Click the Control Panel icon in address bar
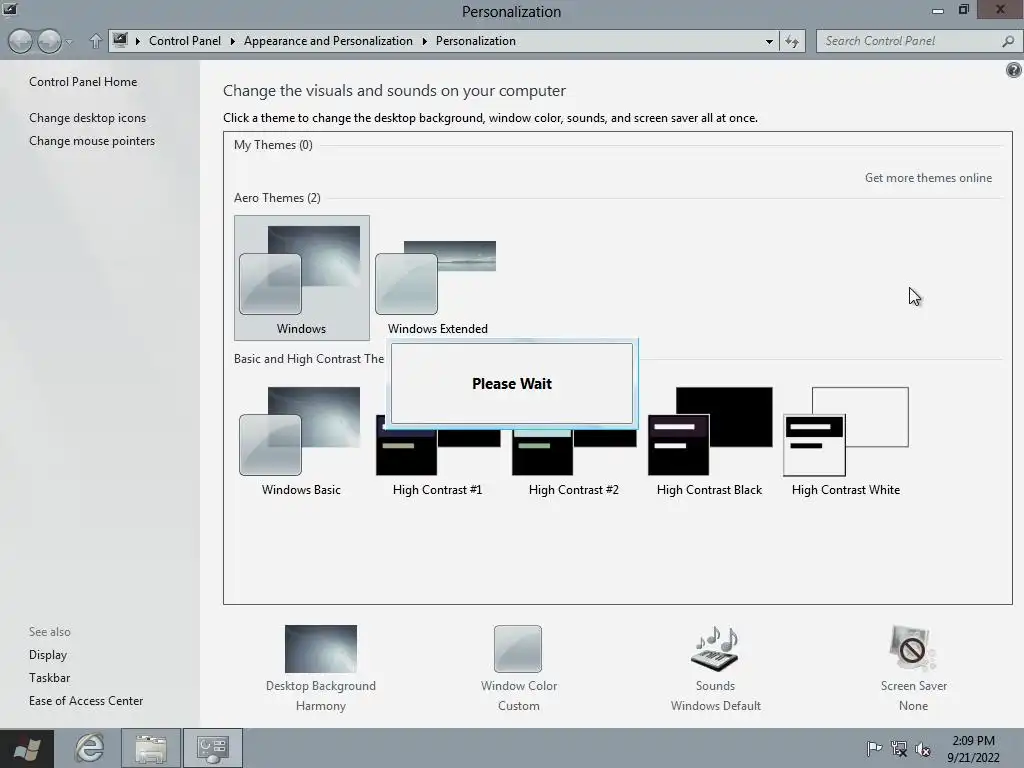 tap(120, 40)
